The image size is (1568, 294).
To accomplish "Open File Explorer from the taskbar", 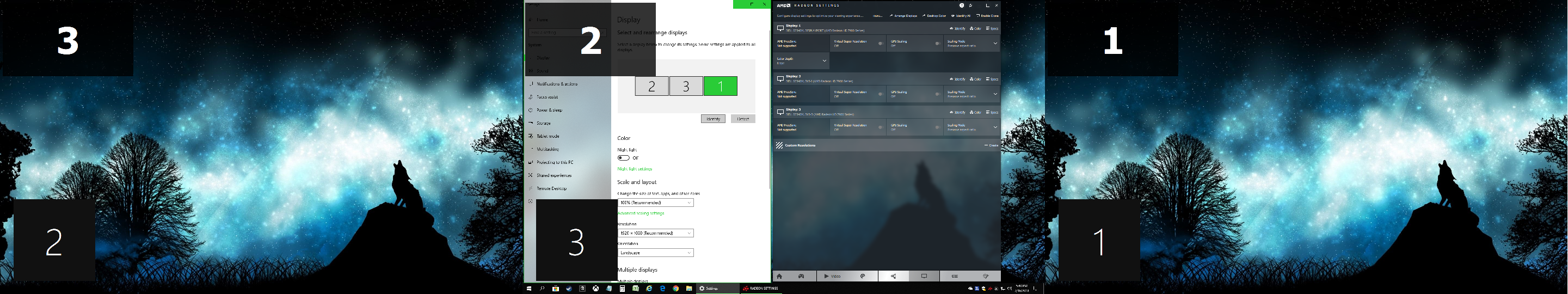I will (689, 289).
